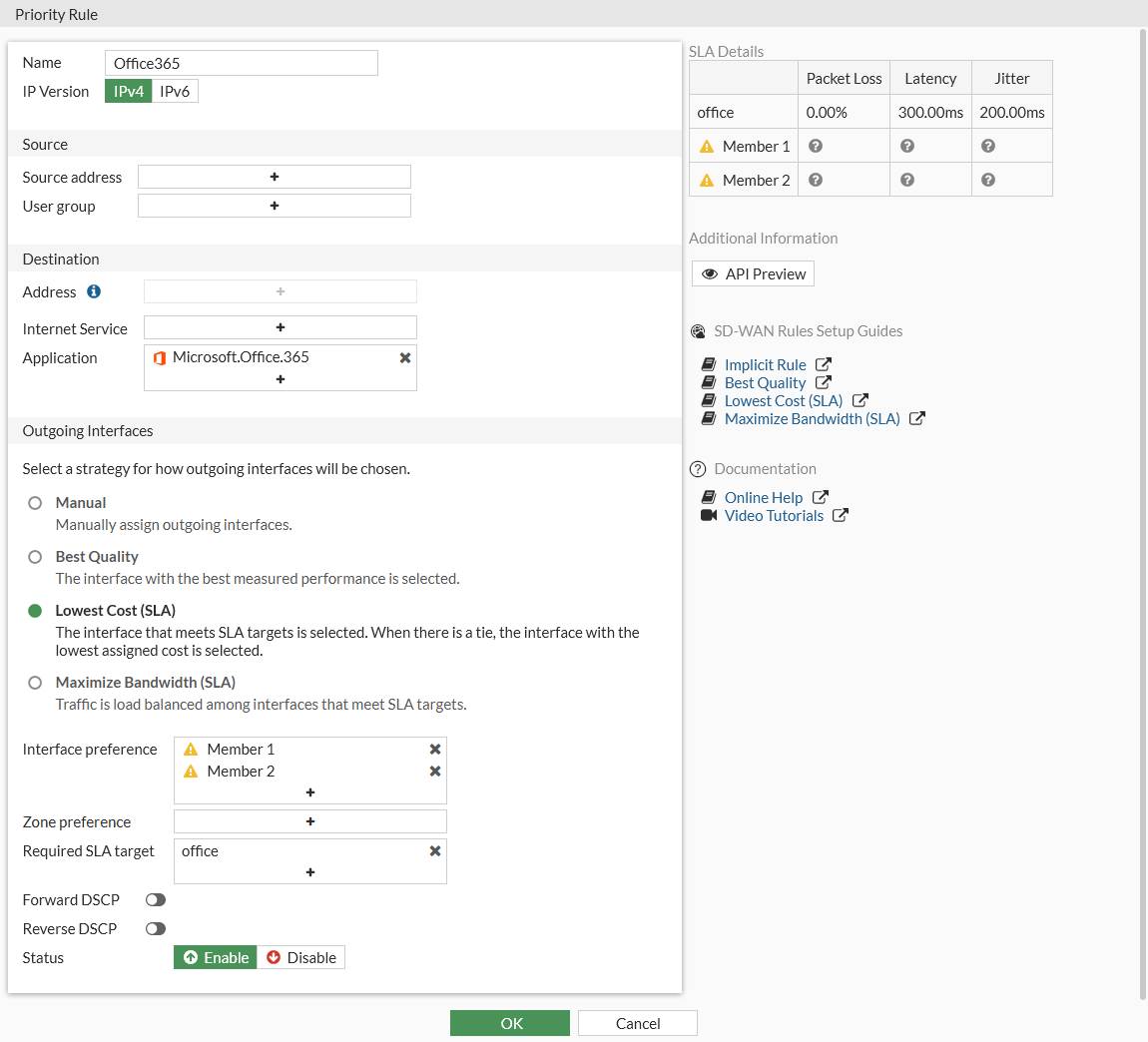This screenshot has height=1042, width=1148.
Task: Open the Lowest Cost (SLA) guide link
Action: click(784, 401)
